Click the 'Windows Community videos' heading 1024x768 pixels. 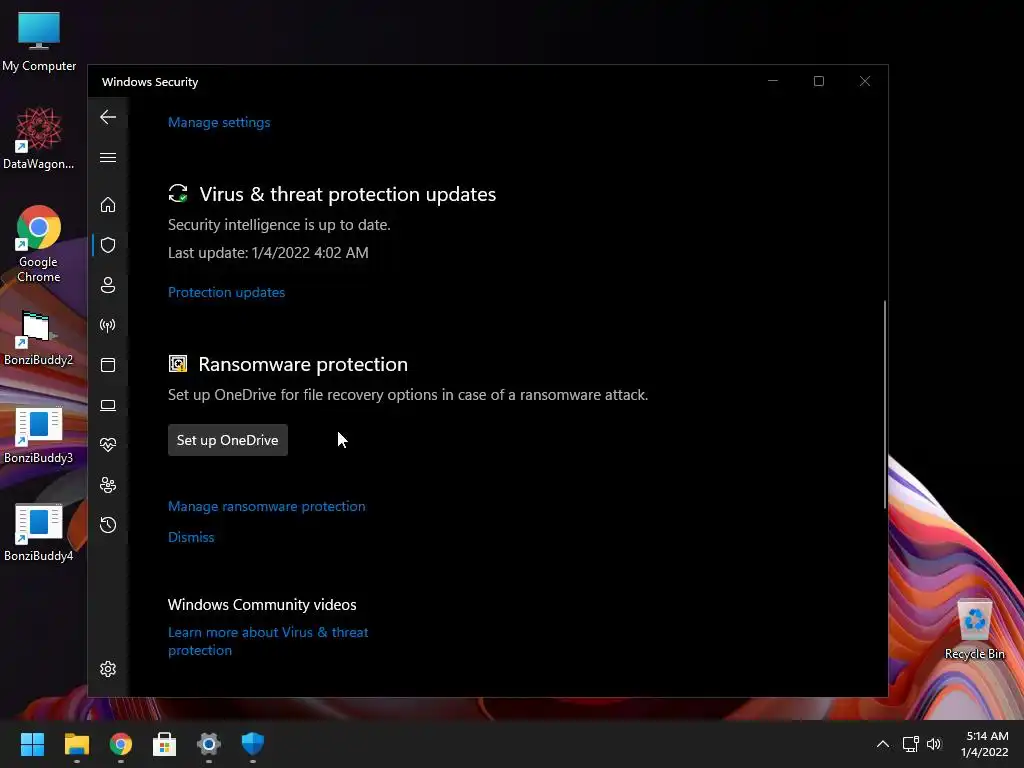[262, 605]
